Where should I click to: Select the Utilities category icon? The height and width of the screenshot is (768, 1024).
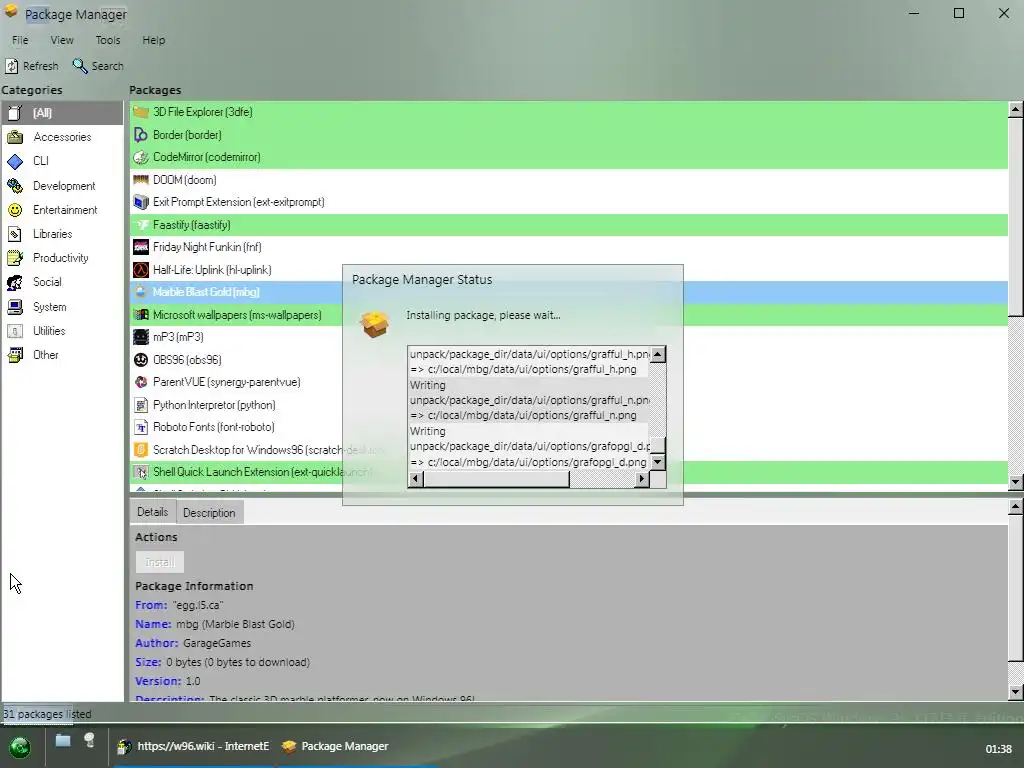coord(15,331)
